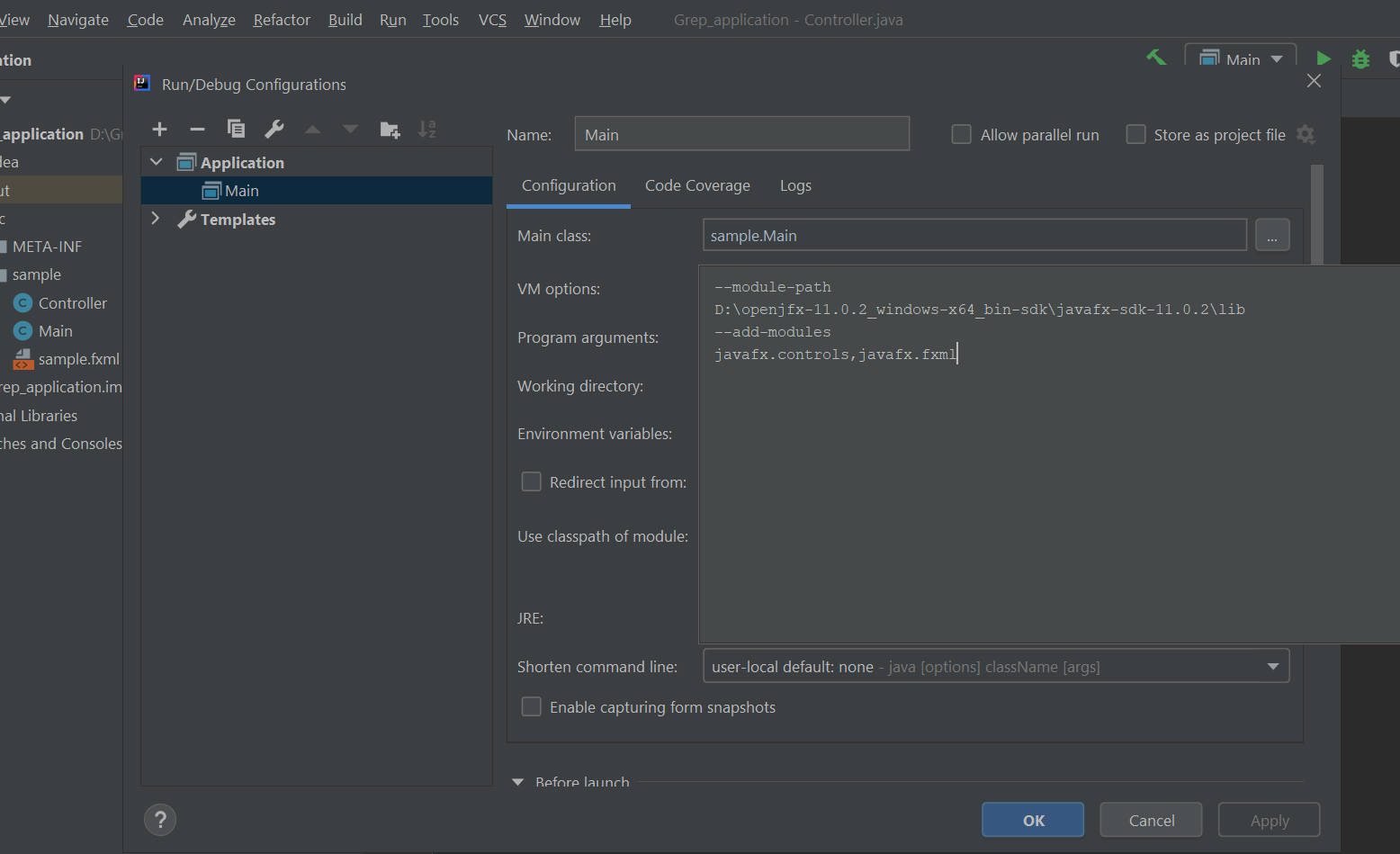This screenshot has height=854, width=1400.
Task: Click inside the VM options text area
Action: click(x=1048, y=454)
